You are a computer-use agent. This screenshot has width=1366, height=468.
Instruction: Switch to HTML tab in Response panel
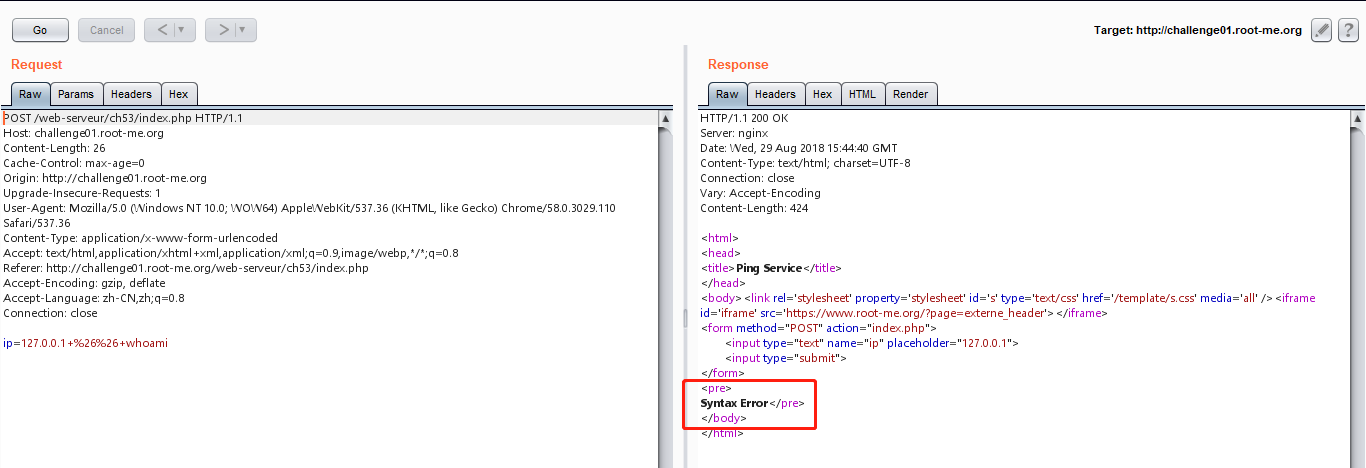[x=862, y=94]
